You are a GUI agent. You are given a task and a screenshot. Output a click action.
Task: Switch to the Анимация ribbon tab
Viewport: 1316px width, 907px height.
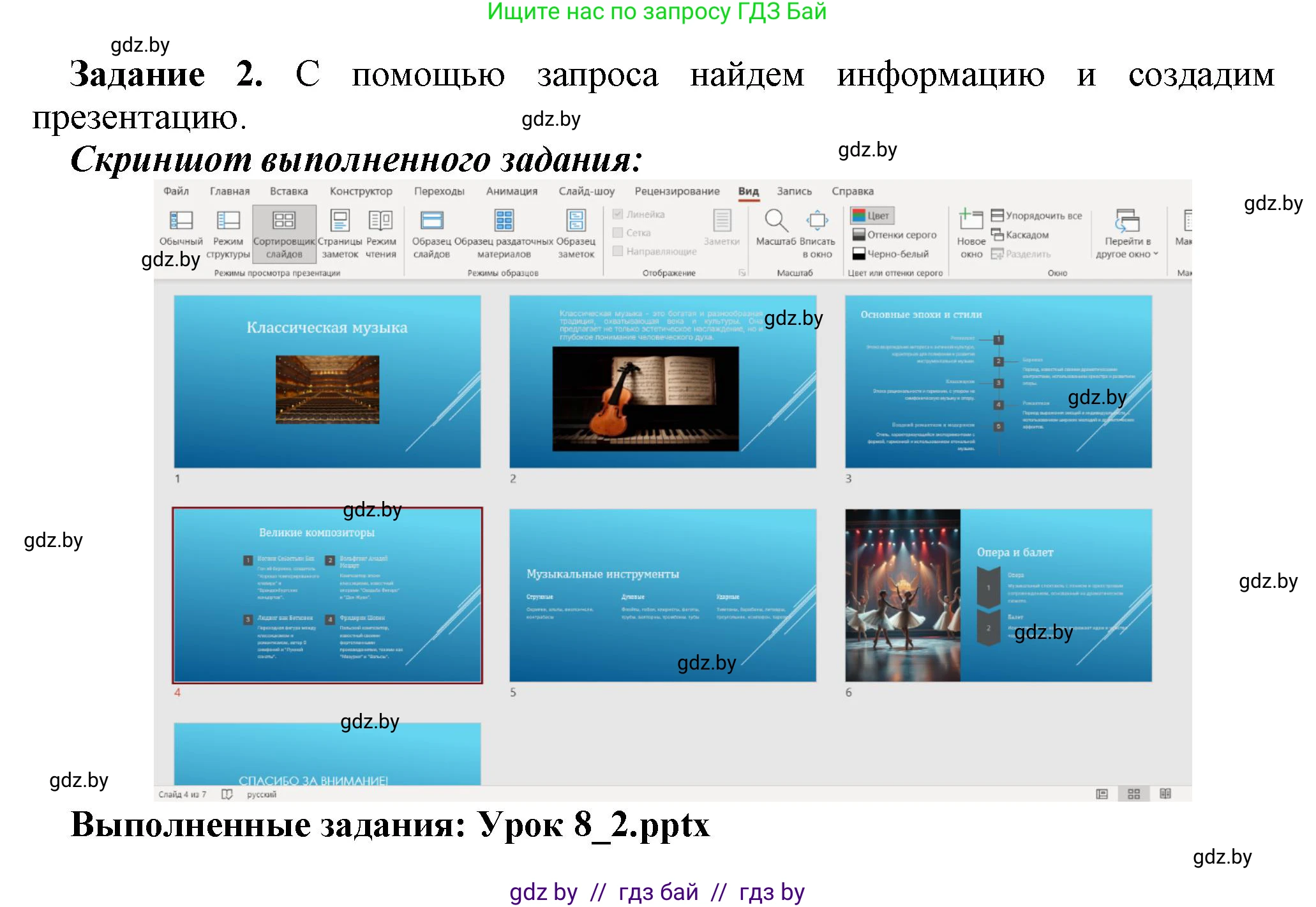[x=512, y=191]
